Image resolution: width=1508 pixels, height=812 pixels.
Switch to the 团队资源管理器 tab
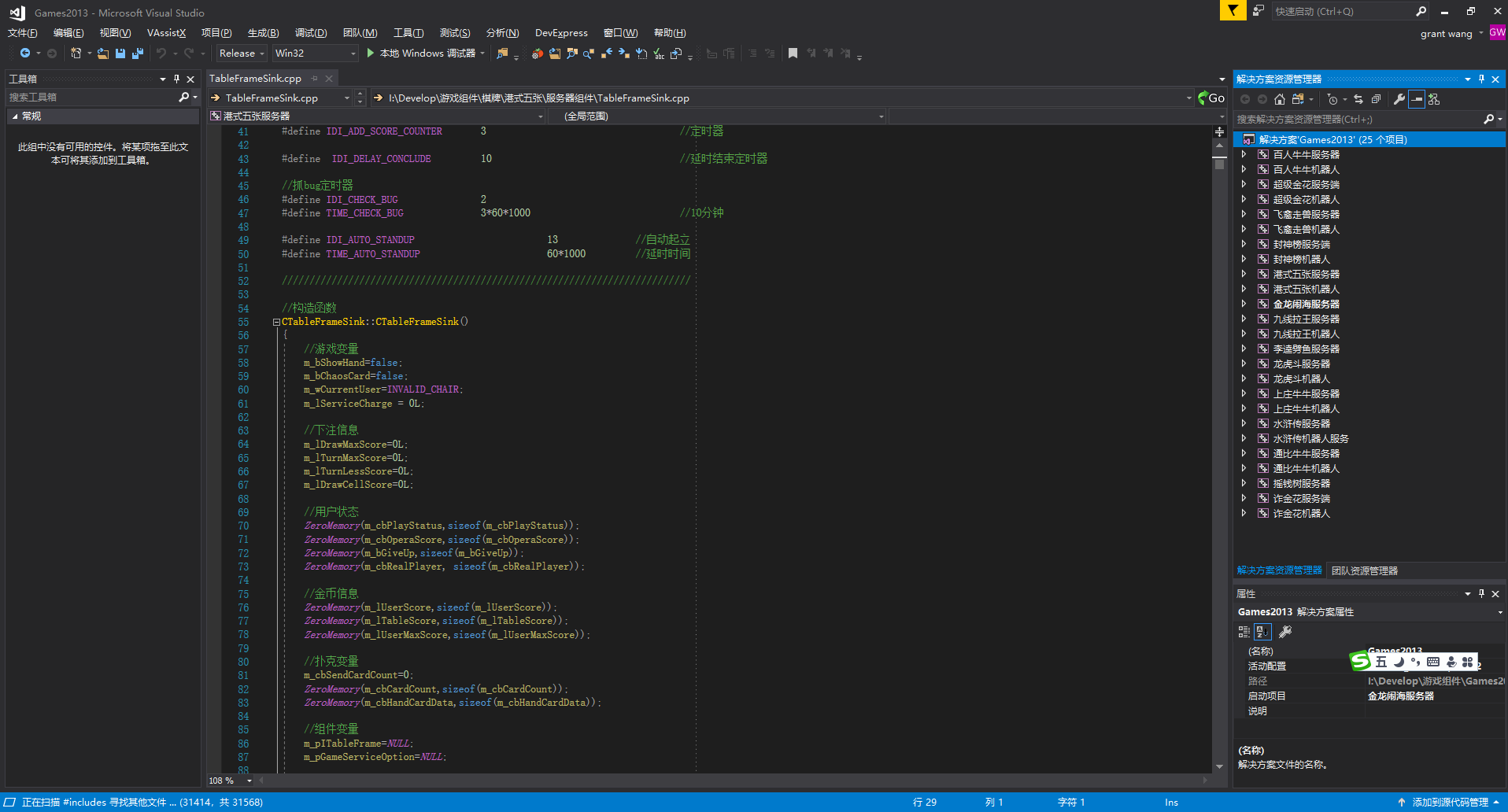(1365, 570)
